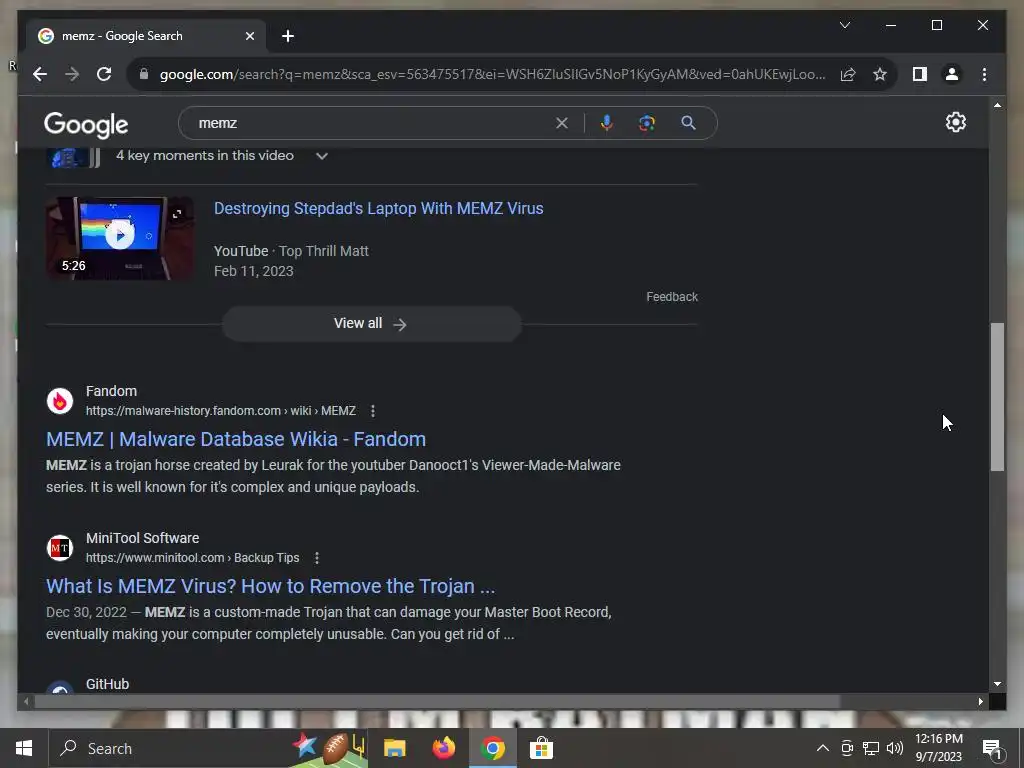Screen dimensions: 1024x768
Task: Open What Is MEMZ Virus article
Action: (270, 586)
